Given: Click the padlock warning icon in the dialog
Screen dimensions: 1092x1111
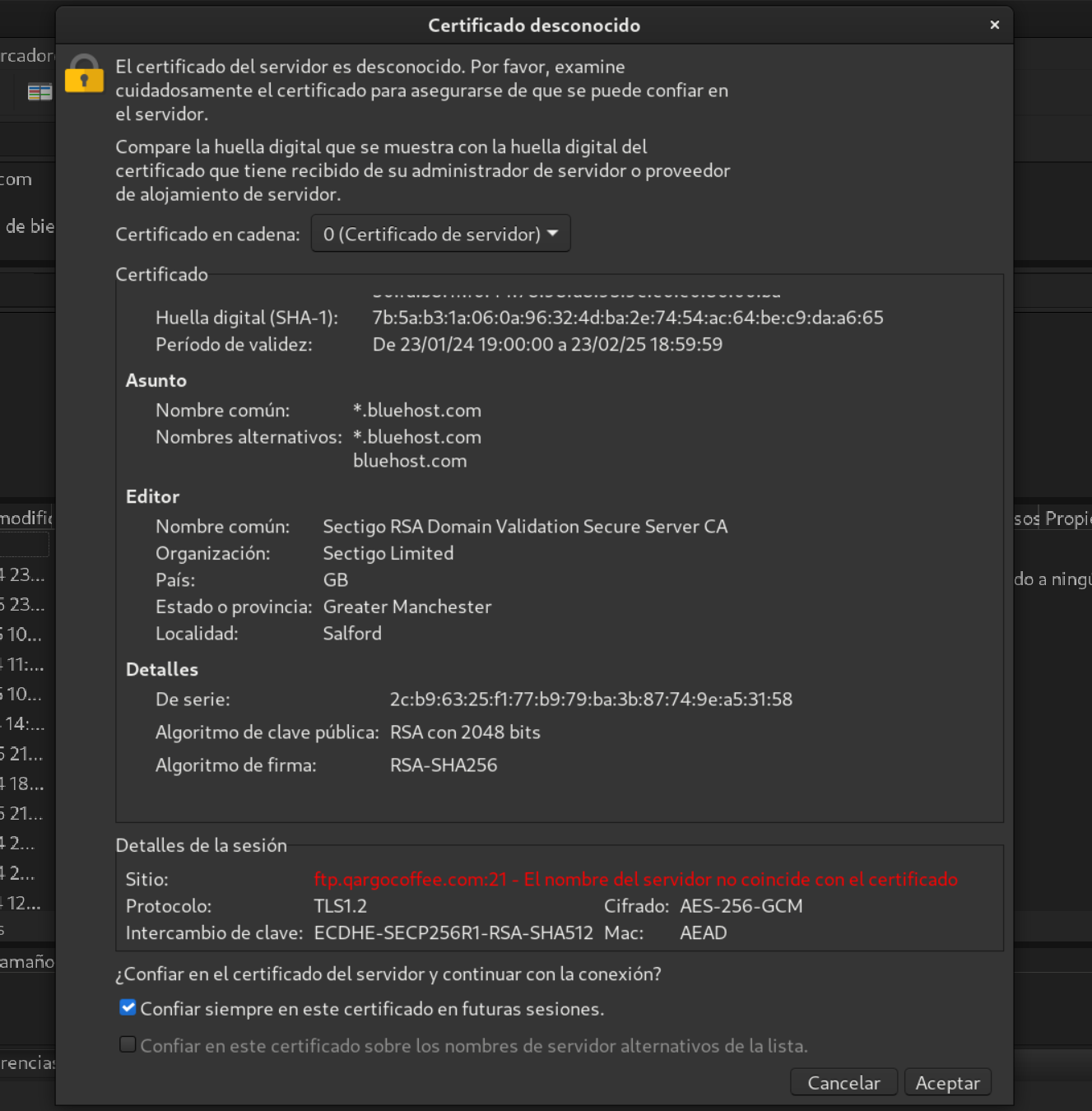Looking at the screenshot, I should pos(84,74).
